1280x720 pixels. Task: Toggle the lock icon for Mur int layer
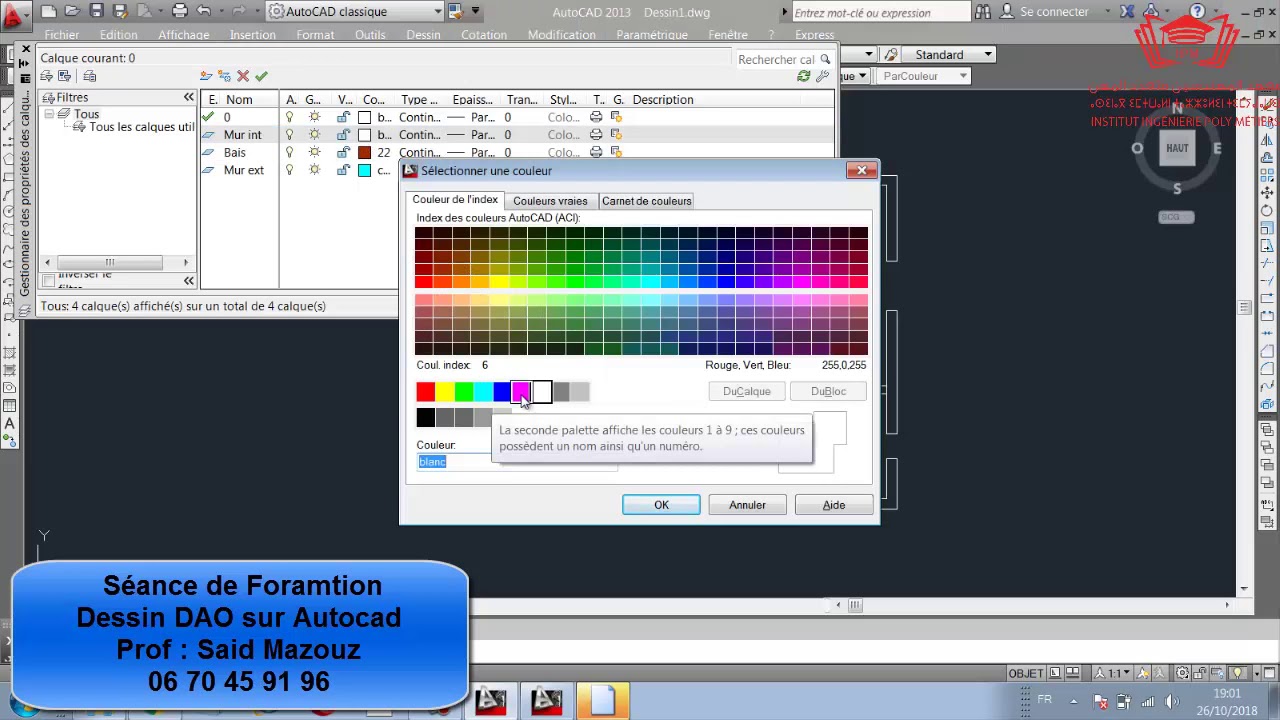343,135
